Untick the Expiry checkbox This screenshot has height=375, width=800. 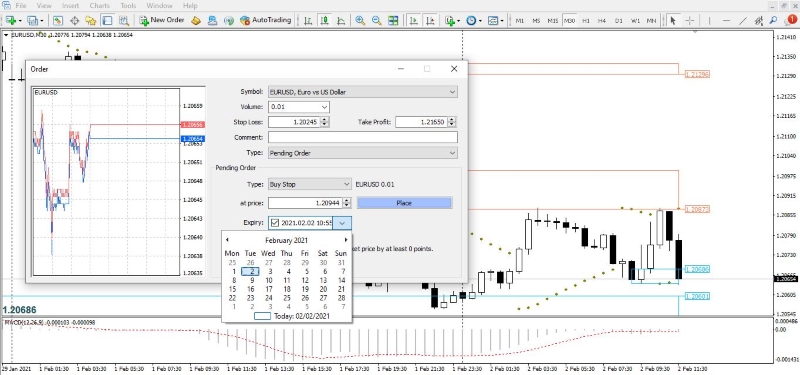pyautogui.click(x=275, y=222)
